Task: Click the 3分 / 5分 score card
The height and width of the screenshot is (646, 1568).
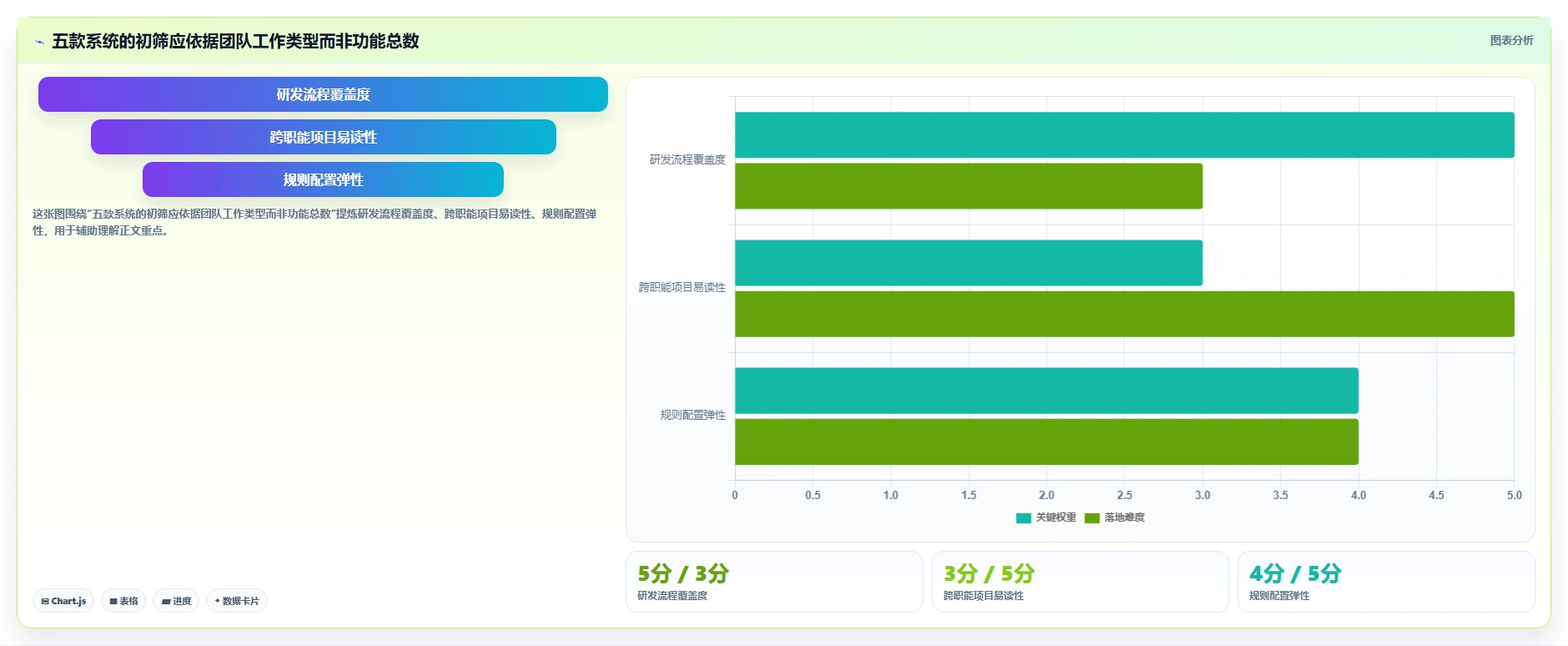Action: click(1080, 582)
